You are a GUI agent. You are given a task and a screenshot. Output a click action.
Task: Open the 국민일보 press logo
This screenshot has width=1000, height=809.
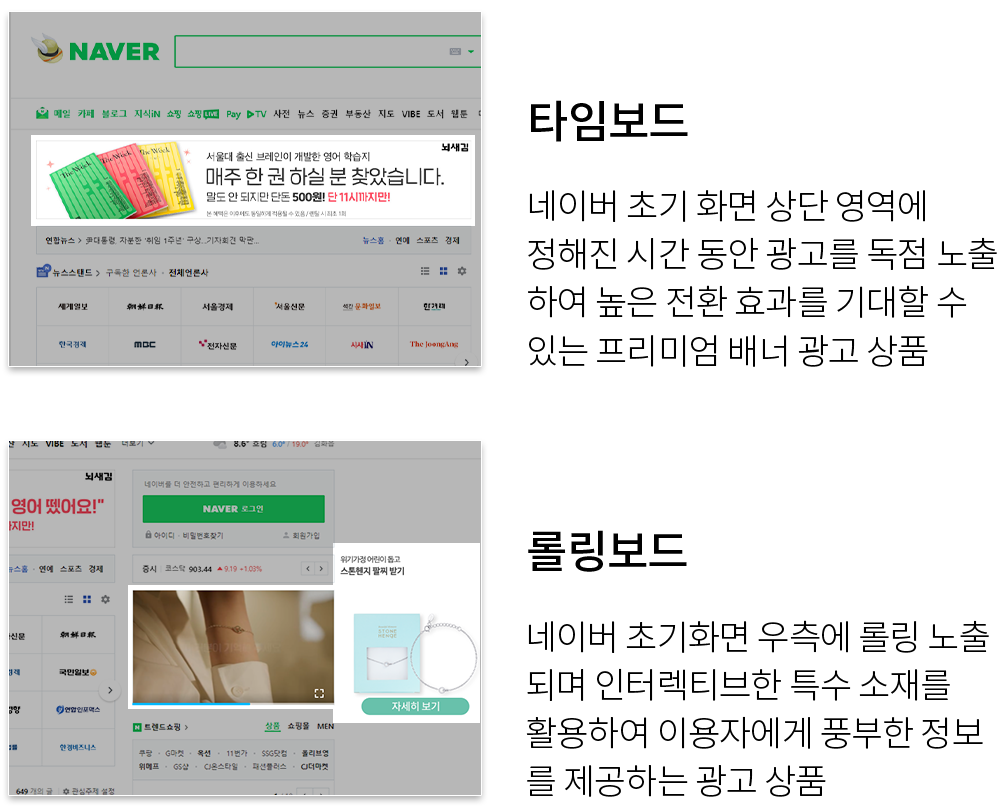pyautogui.click(x=78, y=673)
